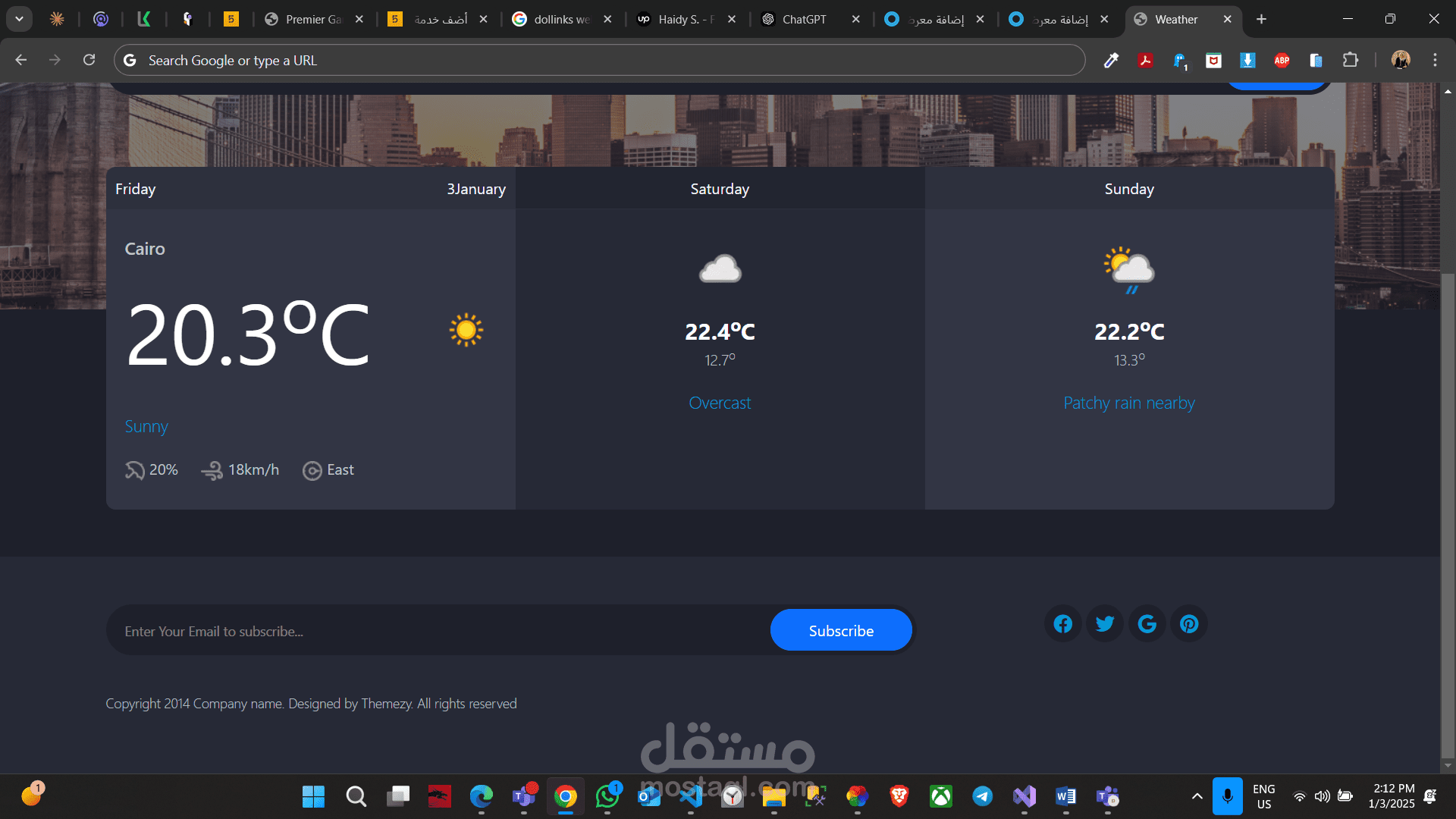Show hidden system tray icons

coord(1197,796)
